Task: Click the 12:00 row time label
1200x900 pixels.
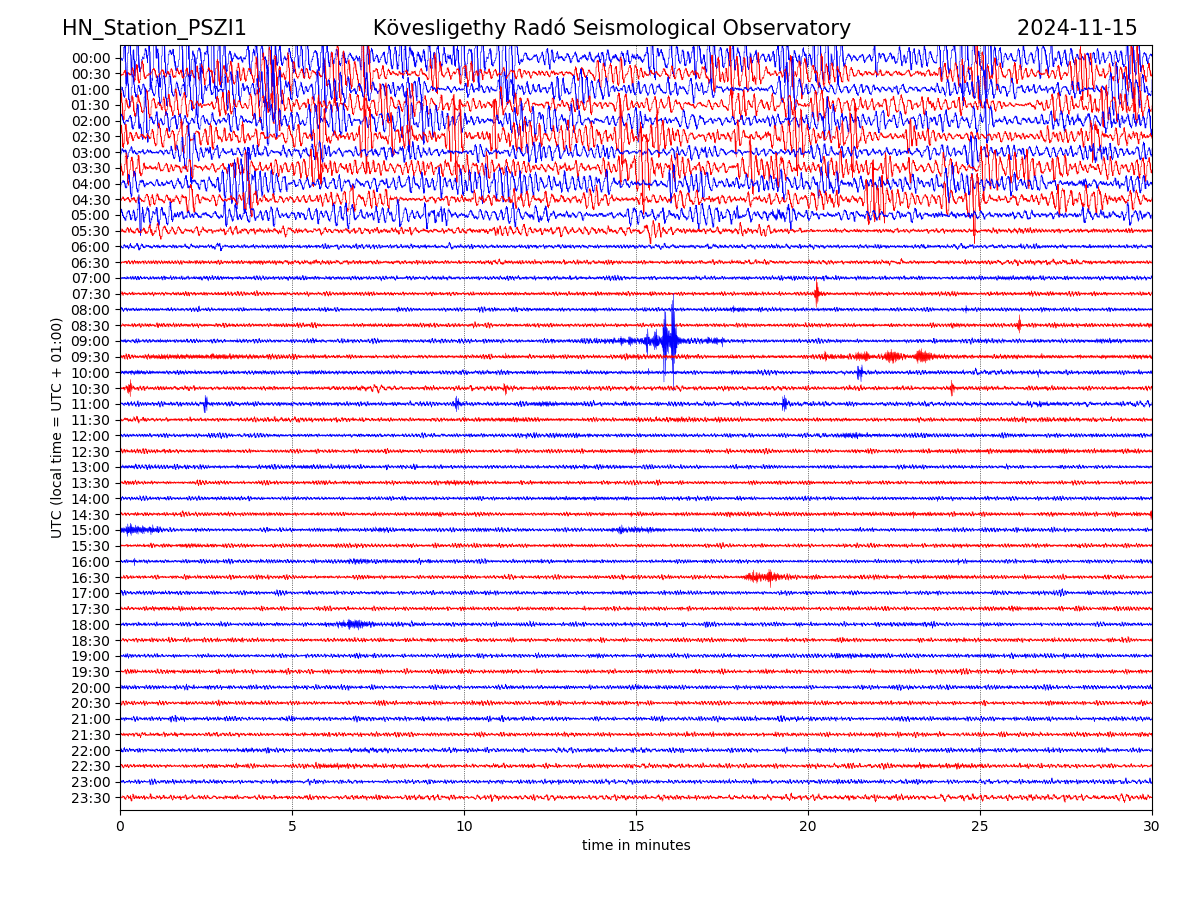Action: pos(91,436)
